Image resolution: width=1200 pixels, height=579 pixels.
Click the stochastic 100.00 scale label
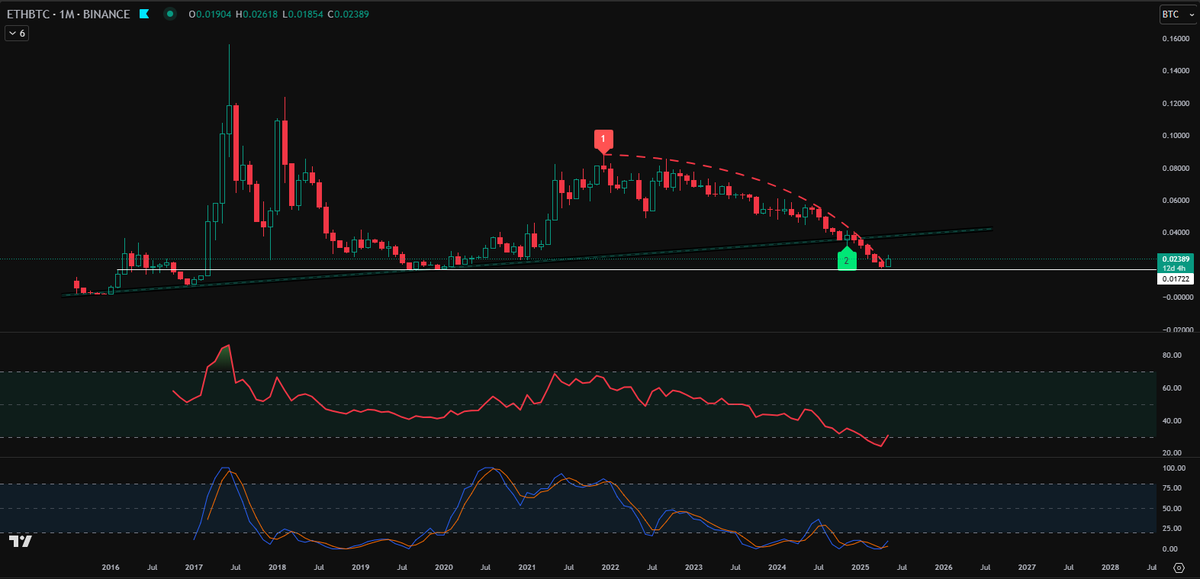click(1175, 468)
